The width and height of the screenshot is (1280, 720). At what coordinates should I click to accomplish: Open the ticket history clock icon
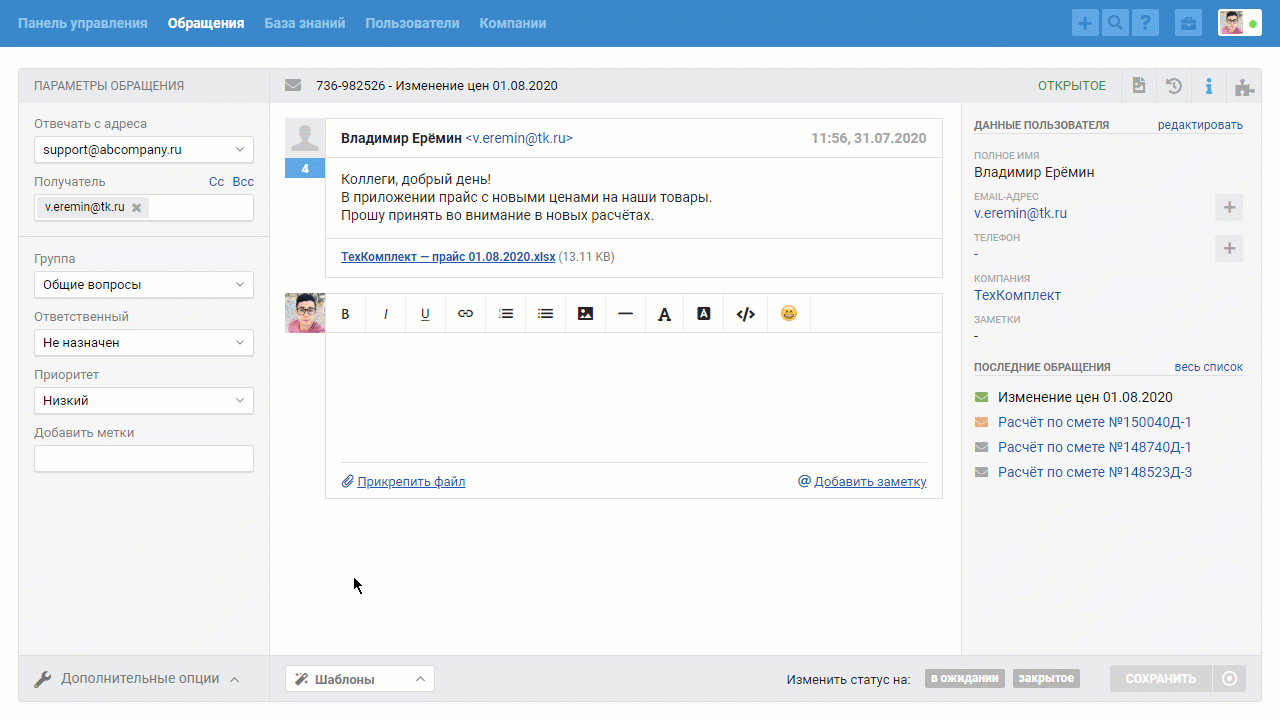[x=1174, y=86]
